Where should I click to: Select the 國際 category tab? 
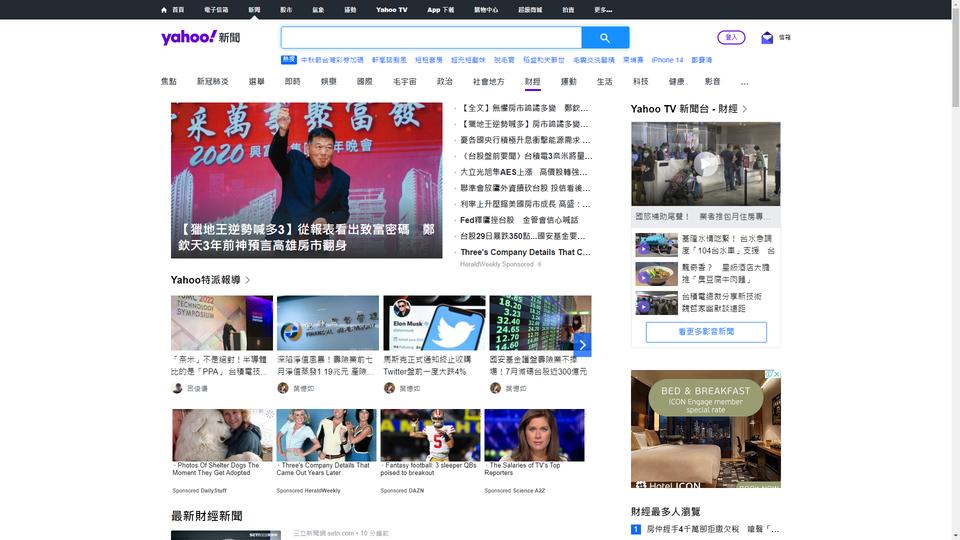(364, 81)
